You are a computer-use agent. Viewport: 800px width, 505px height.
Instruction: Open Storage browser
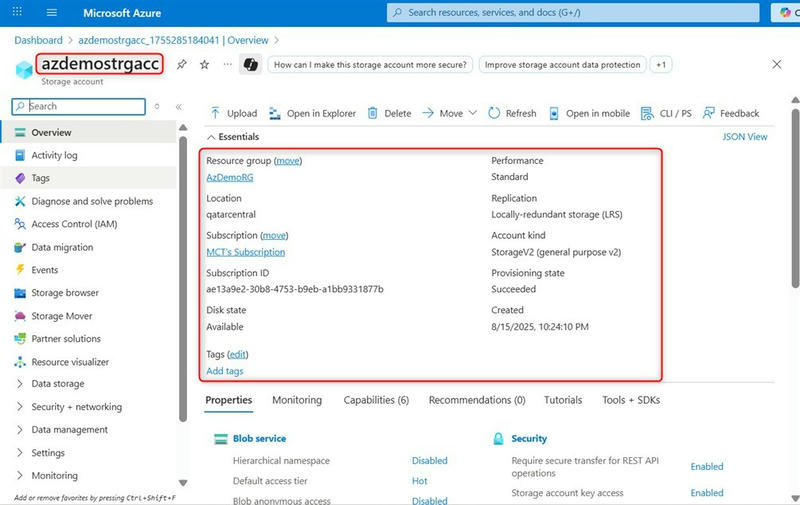89,293
